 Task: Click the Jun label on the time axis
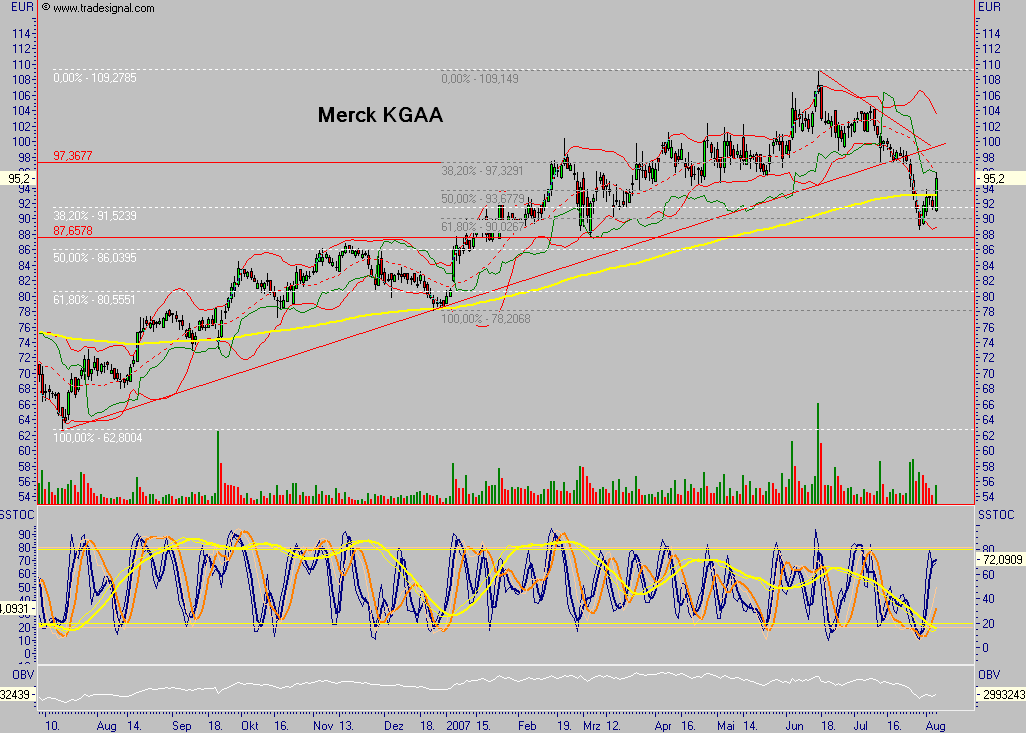[794, 726]
